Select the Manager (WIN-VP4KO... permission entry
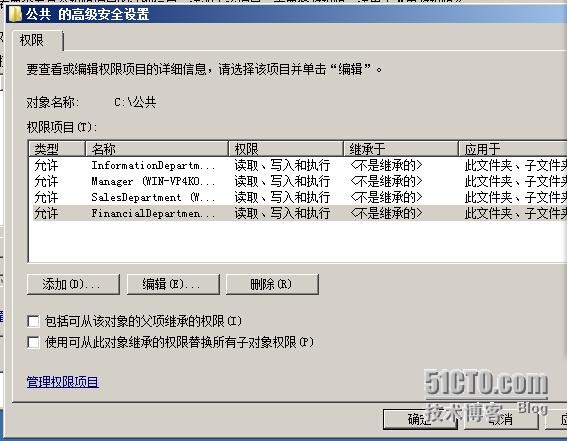This screenshot has width=567, height=441. point(299,181)
